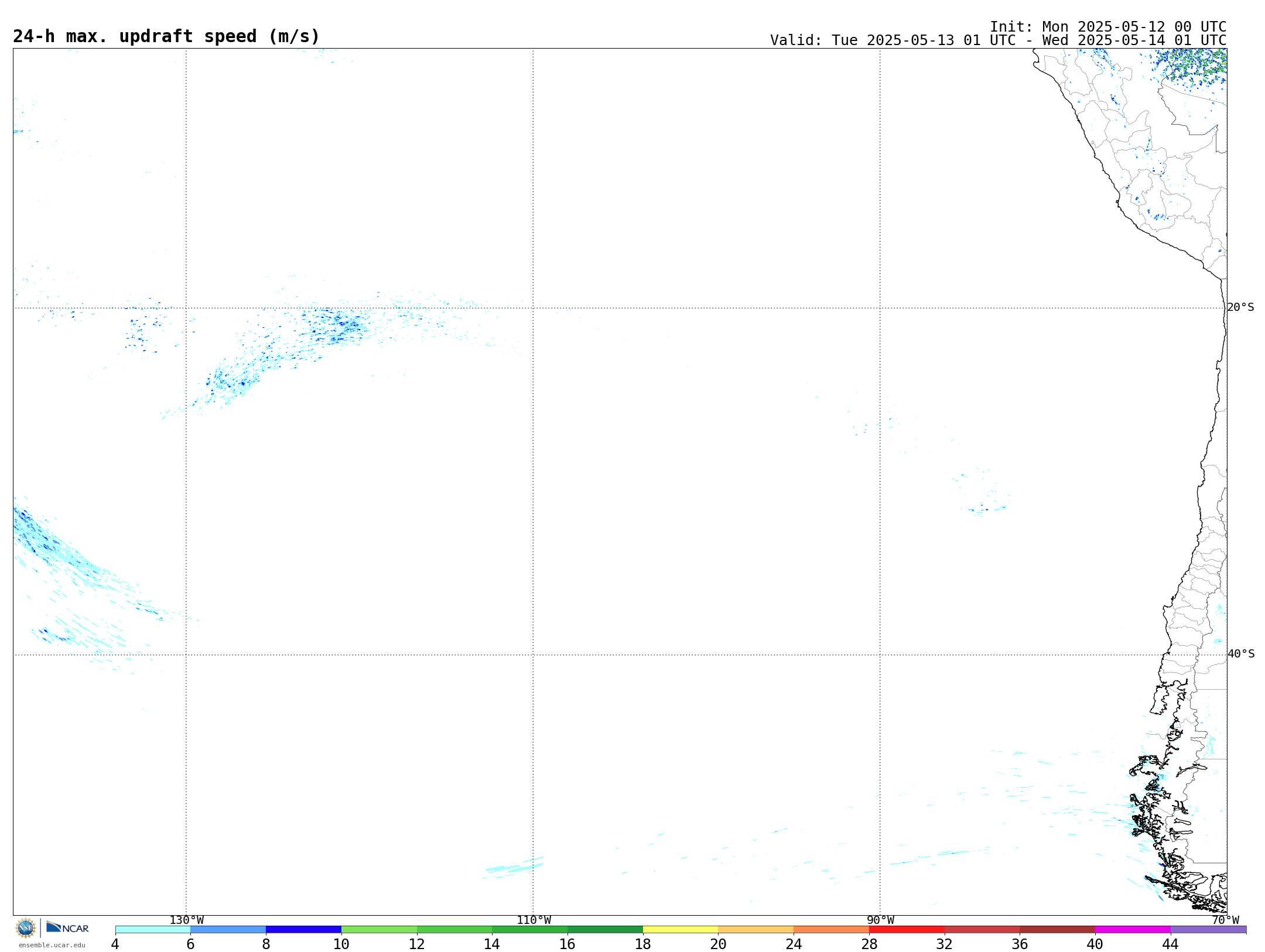Click the 110°W longitude label
The image size is (1265, 952).
(534, 920)
